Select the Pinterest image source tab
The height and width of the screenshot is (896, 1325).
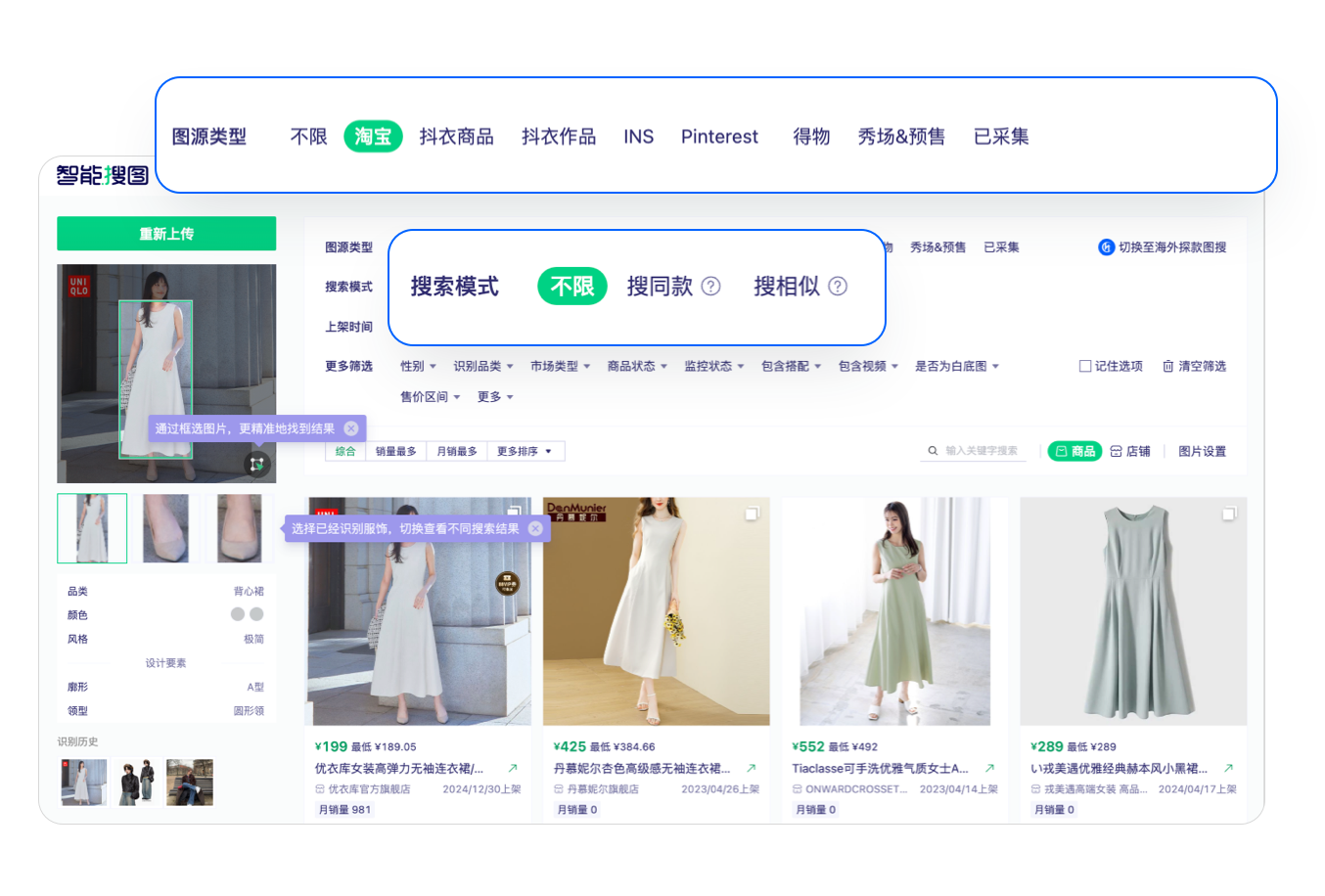click(719, 137)
